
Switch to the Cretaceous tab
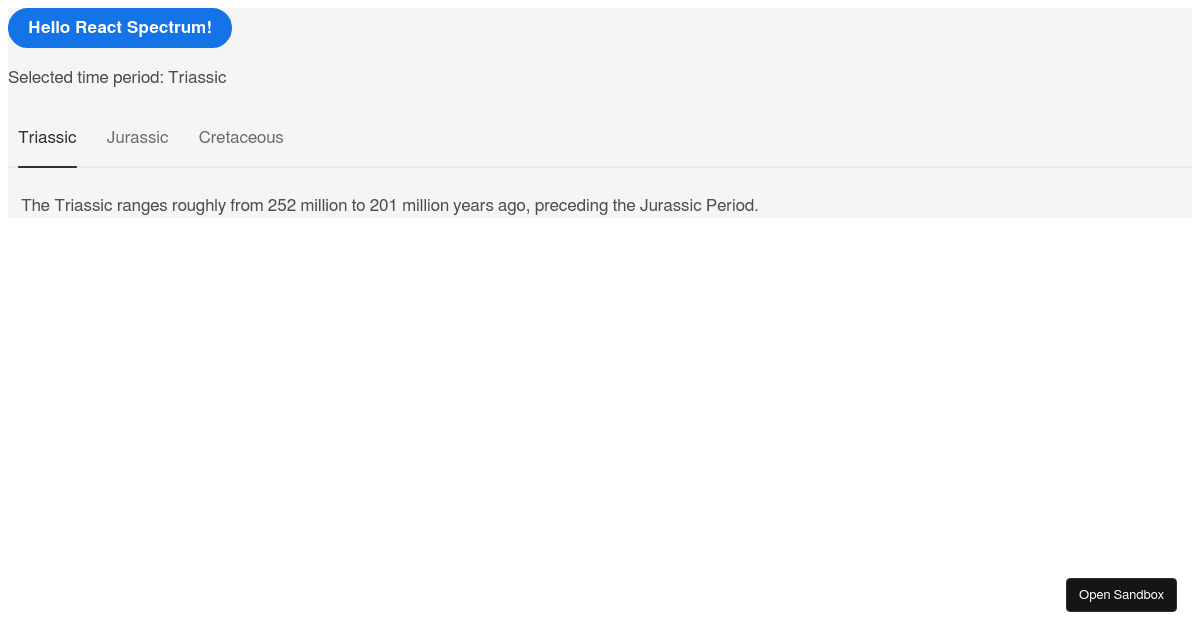(x=241, y=138)
